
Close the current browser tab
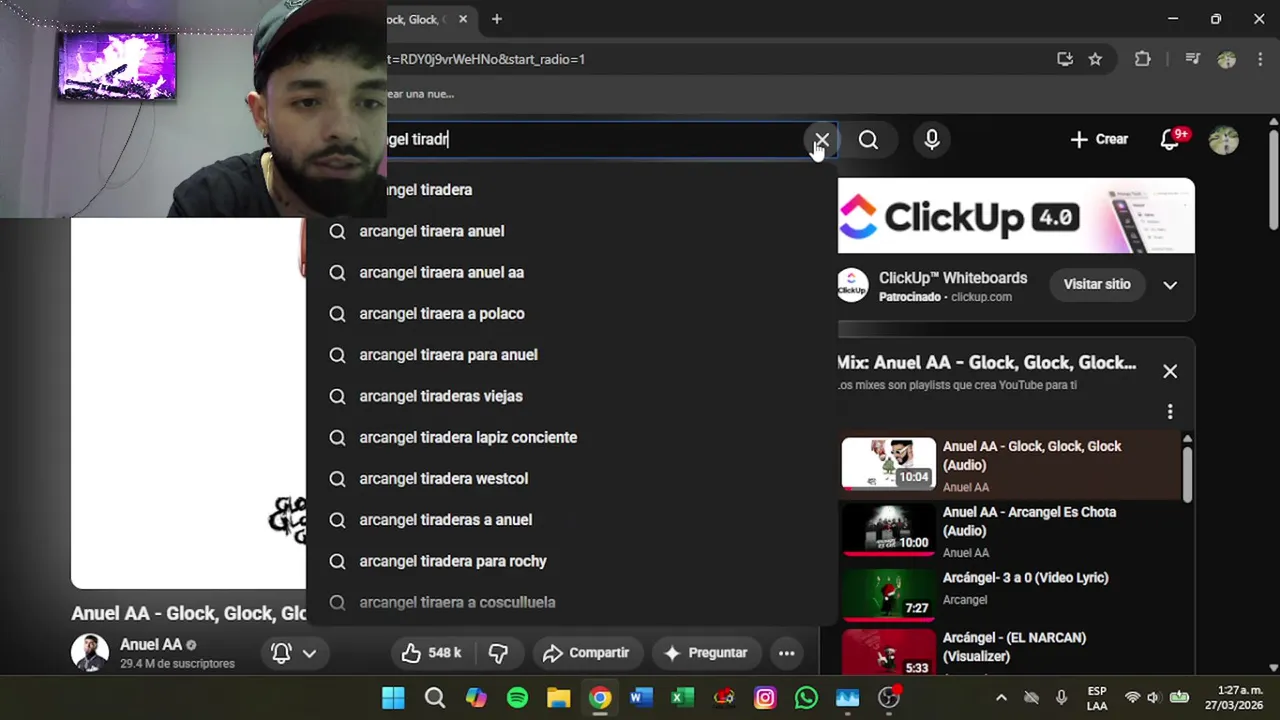(x=463, y=19)
